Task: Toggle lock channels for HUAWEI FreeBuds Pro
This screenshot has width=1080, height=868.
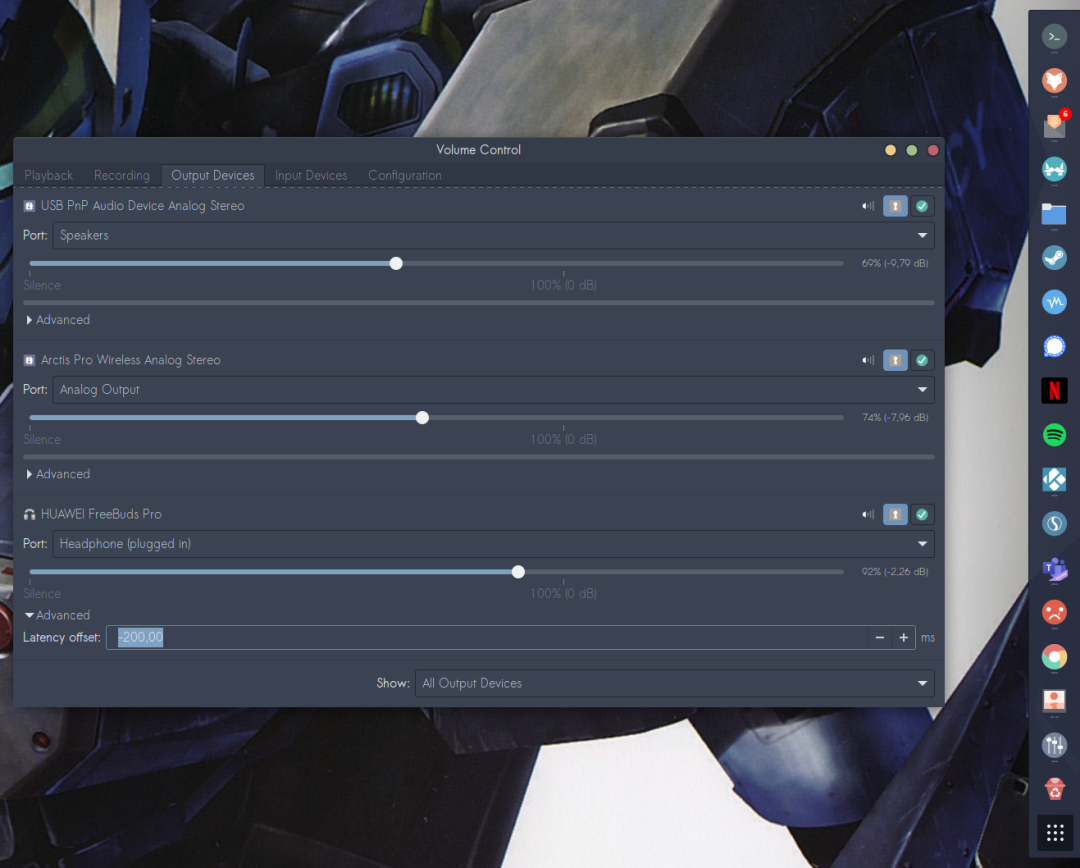Action: [x=895, y=515]
